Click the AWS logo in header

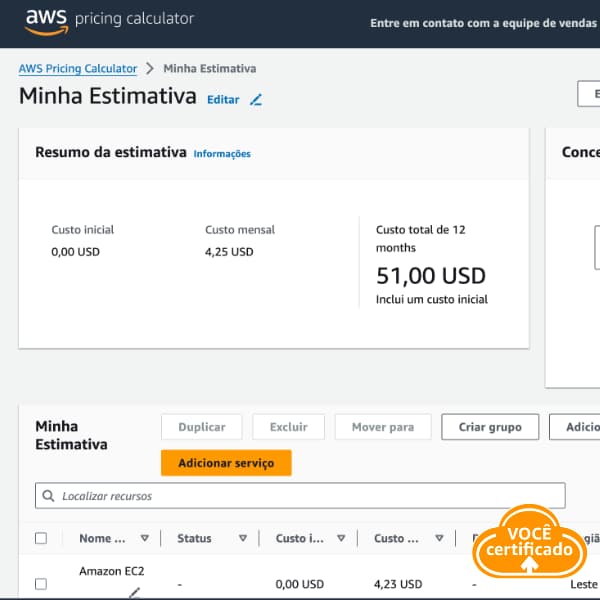point(46,22)
